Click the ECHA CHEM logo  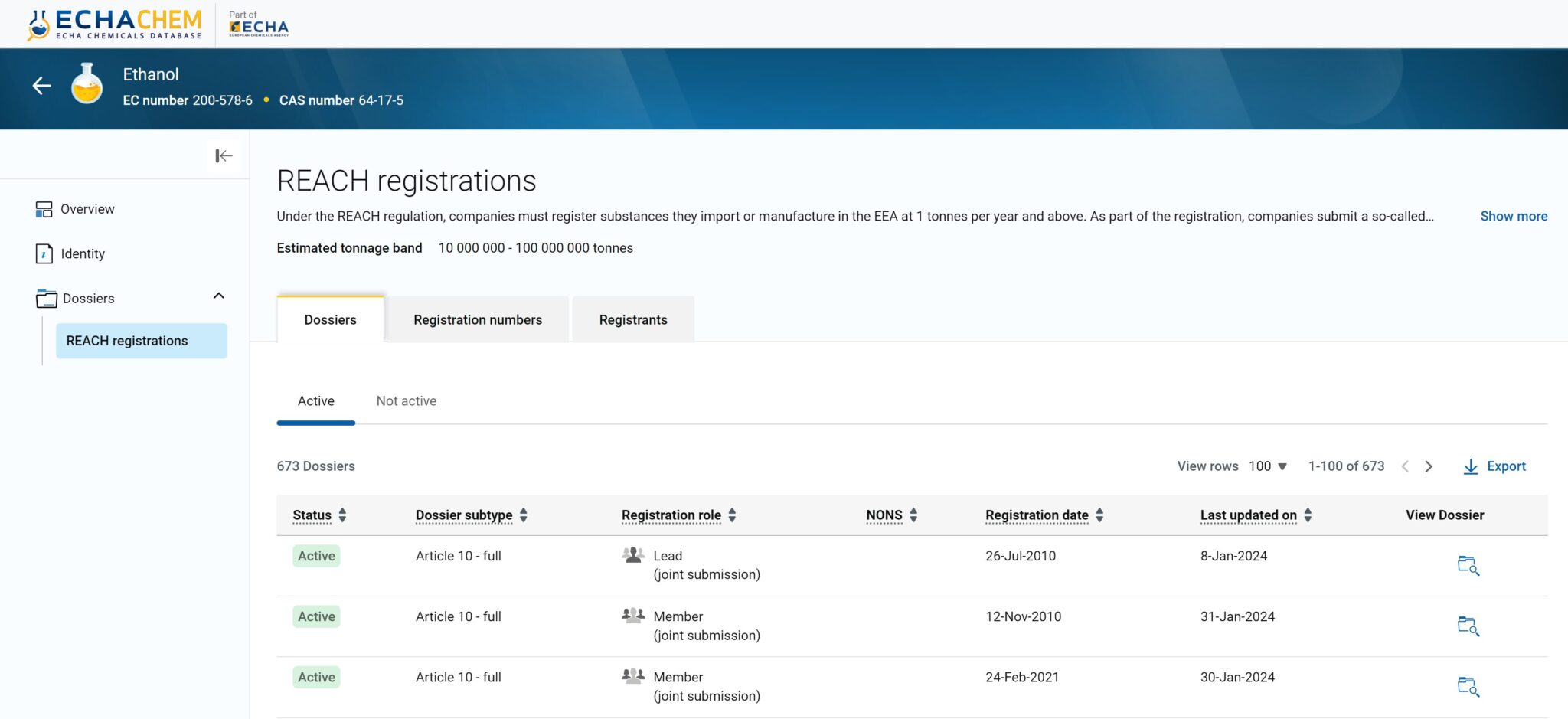pyautogui.click(x=115, y=25)
